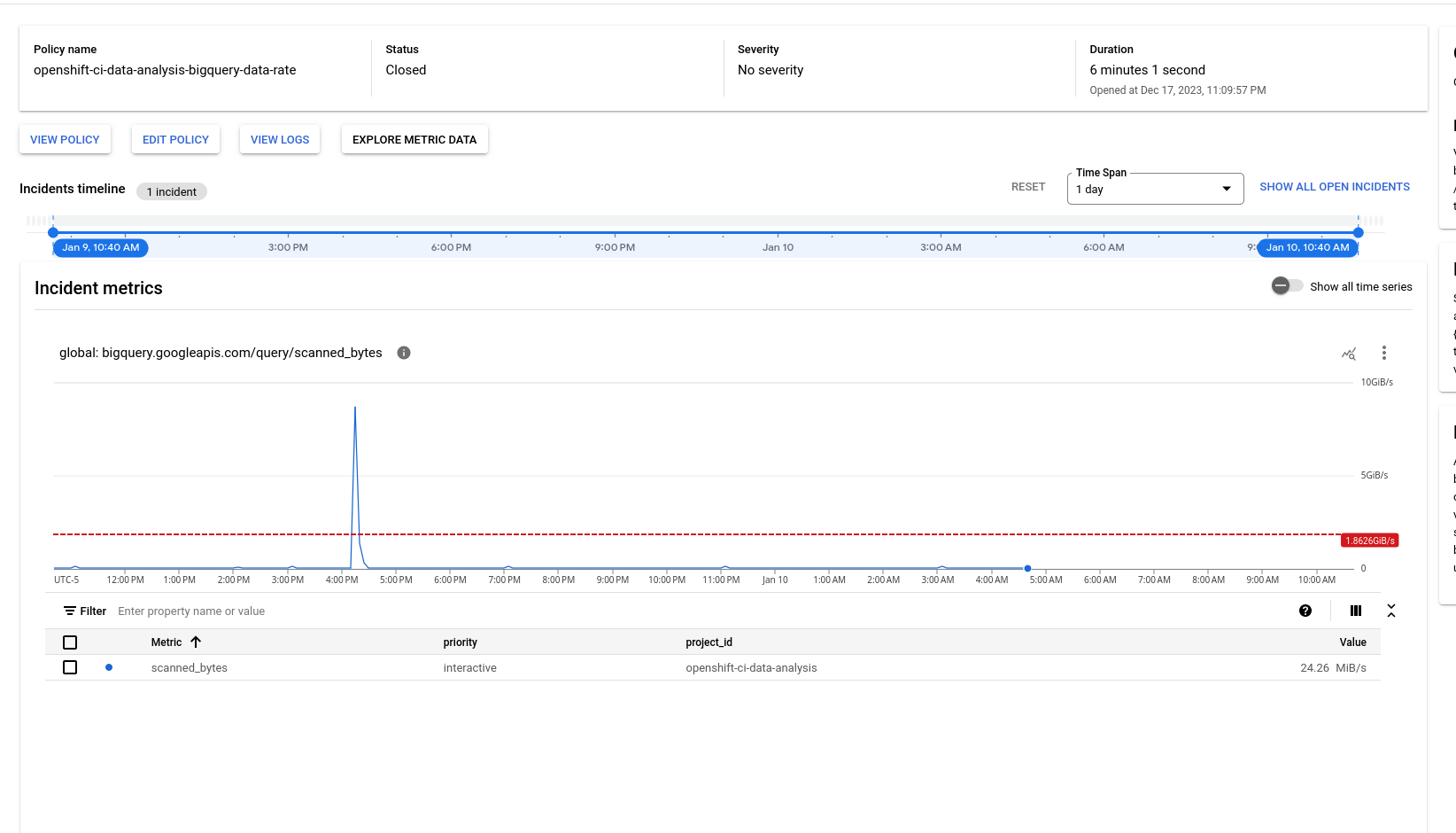The width and height of the screenshot is (1456, 833).
Task: Open the chart's three-dot more options menu
Action: point(1384,353)
